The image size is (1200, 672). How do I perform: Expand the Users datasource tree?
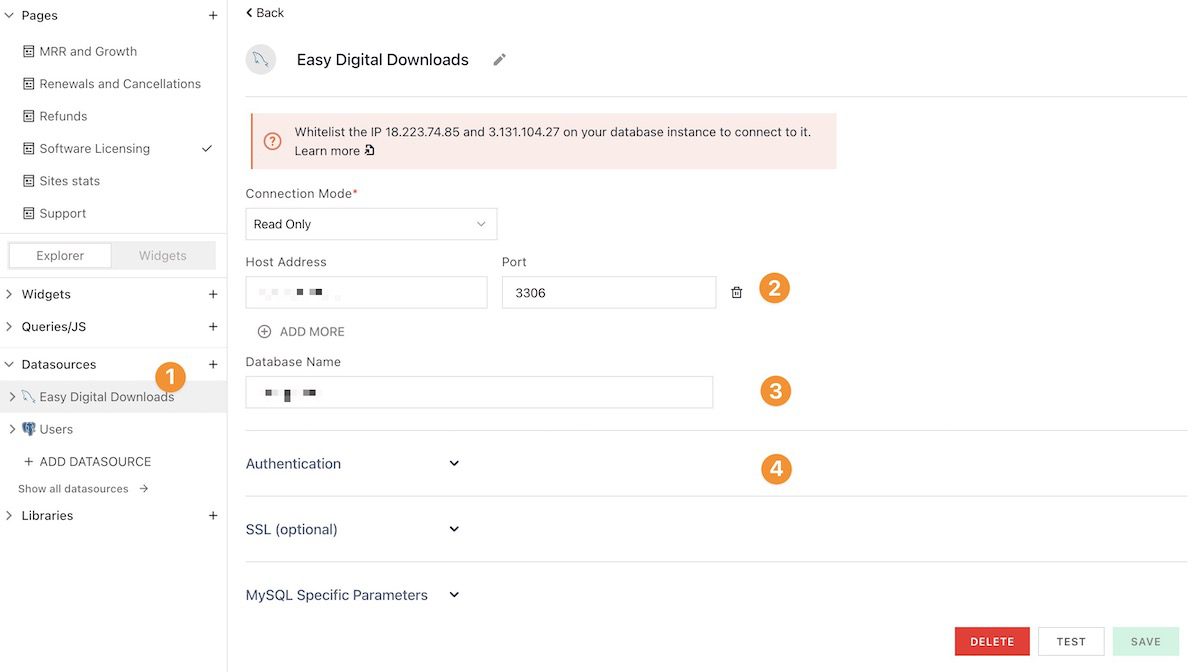[x=12, y=429]
